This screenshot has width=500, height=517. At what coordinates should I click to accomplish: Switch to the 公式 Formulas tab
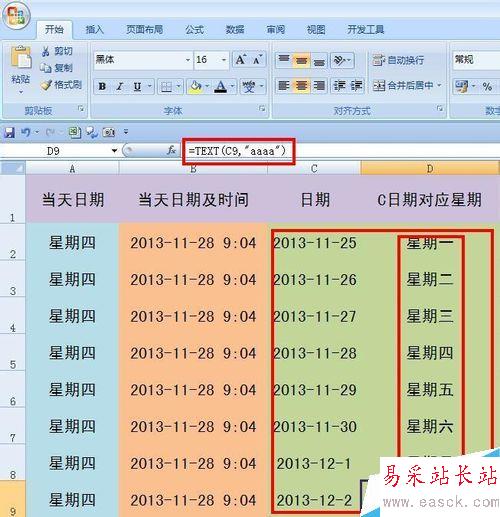coord(194,30)
